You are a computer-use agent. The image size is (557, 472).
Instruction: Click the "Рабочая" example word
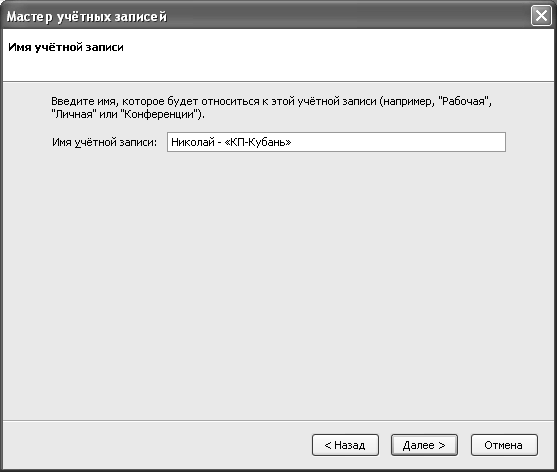463,101
